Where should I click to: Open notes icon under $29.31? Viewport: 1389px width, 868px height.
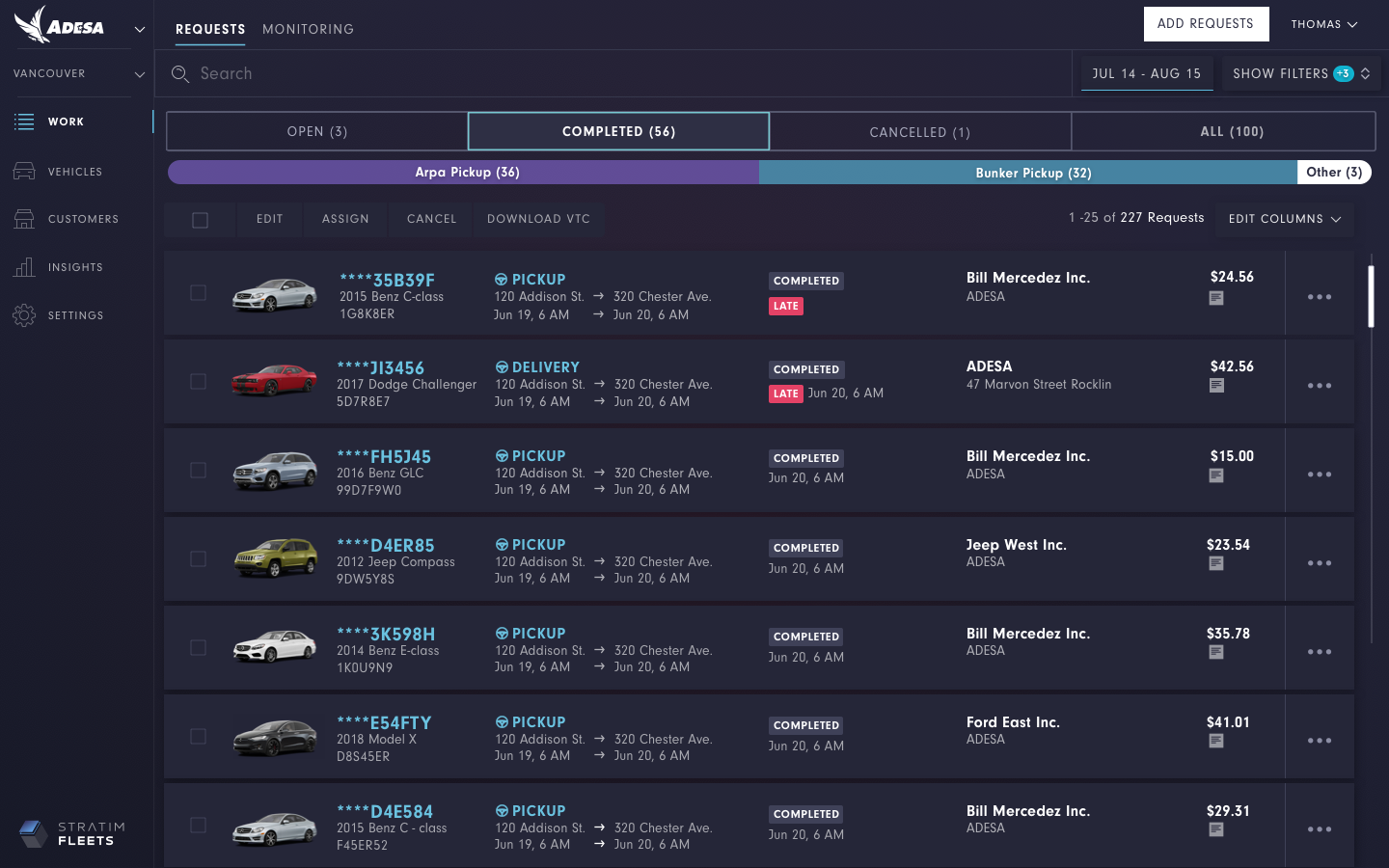pos(1216,829)
